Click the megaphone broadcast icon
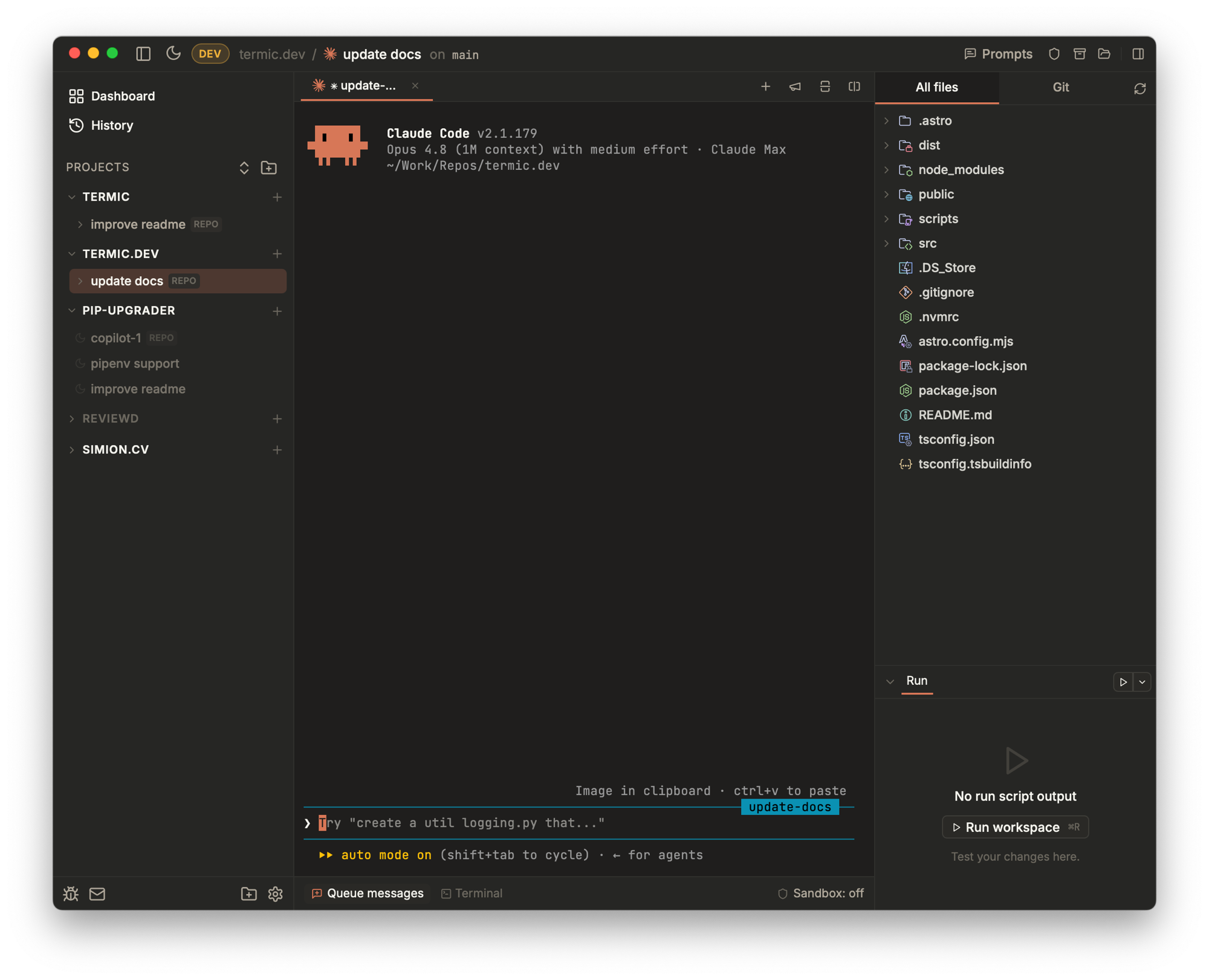Screen dimensions: 1209x980 [795, 86]
